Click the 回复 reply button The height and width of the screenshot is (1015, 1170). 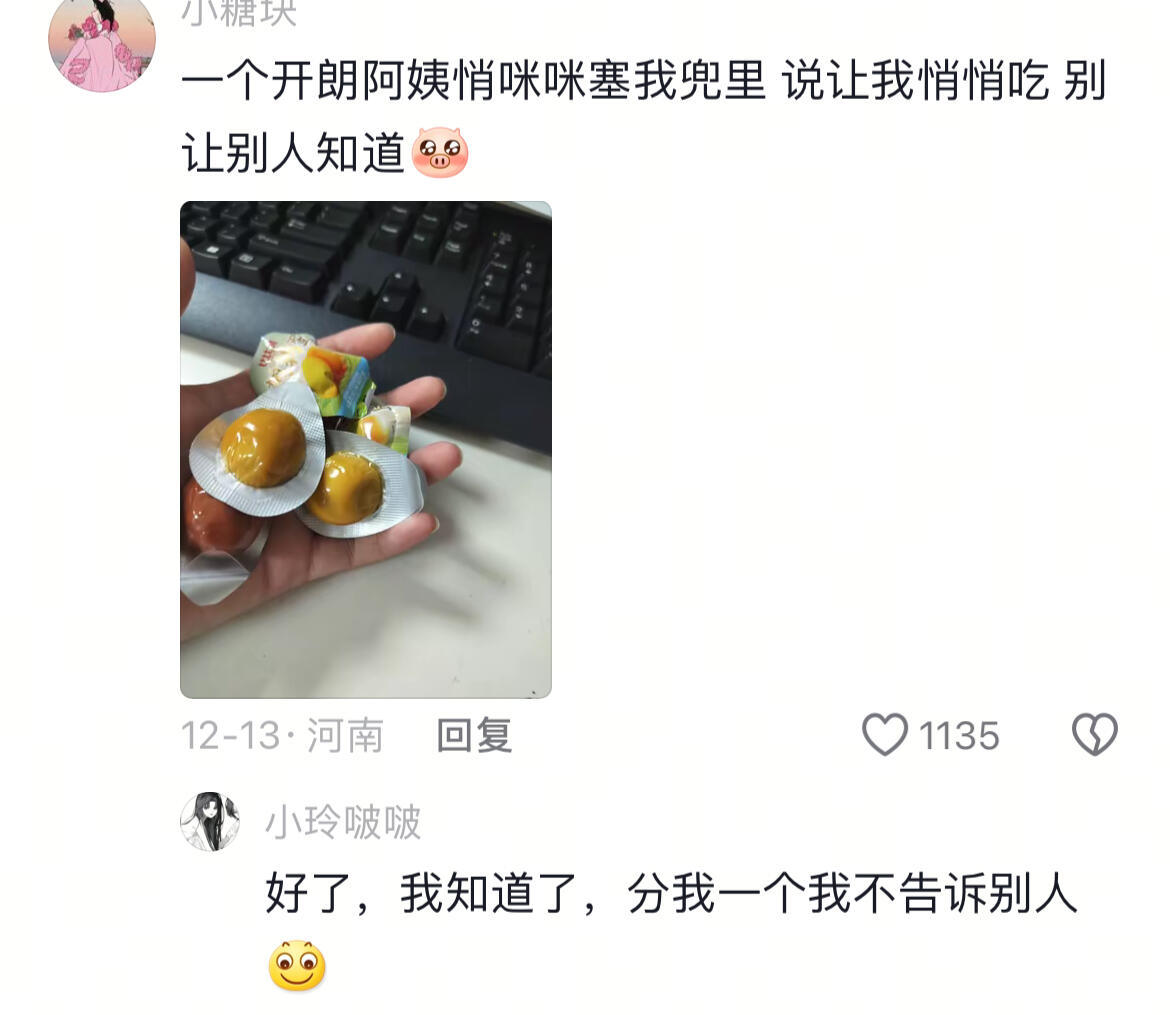pyautogui.click(x=475, y=735)
